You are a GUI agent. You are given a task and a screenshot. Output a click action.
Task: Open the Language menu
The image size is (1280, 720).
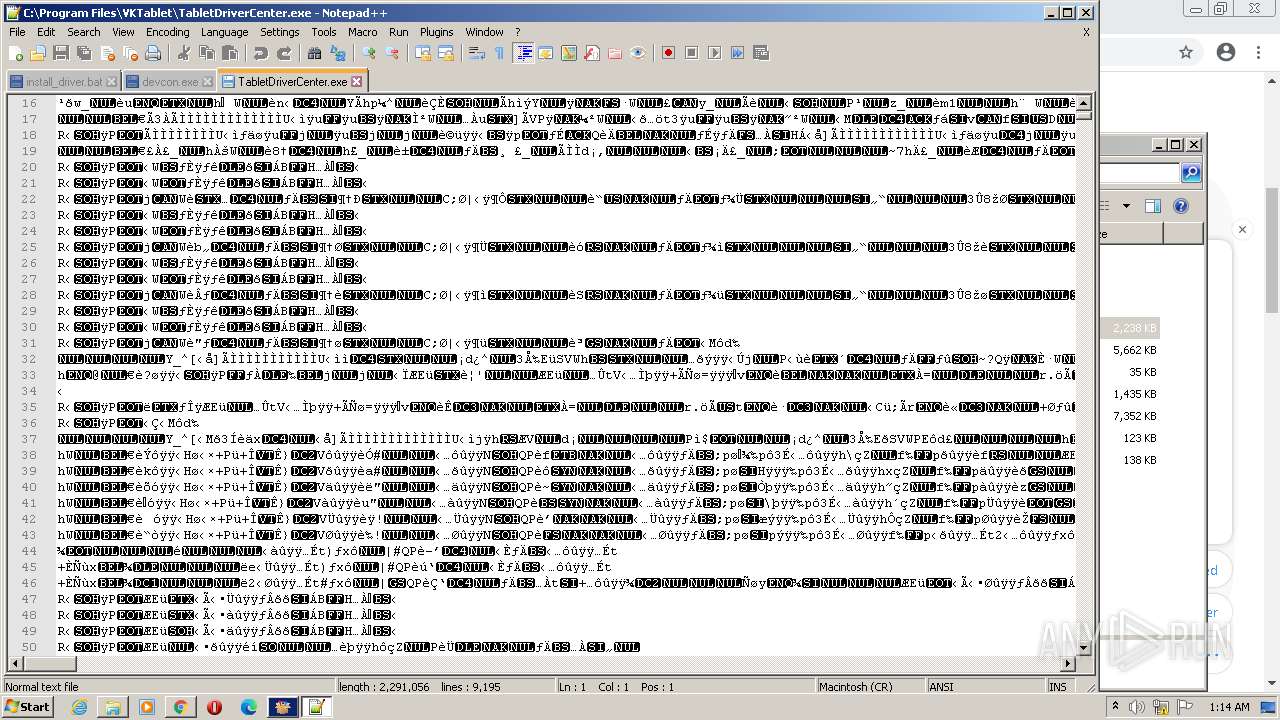(224, 32)
